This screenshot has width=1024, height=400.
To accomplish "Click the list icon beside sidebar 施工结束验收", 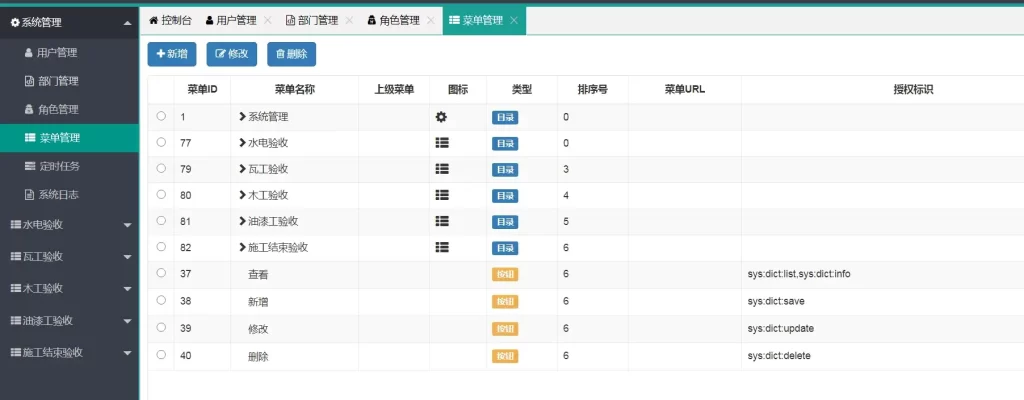I will [x=16, y=352].
